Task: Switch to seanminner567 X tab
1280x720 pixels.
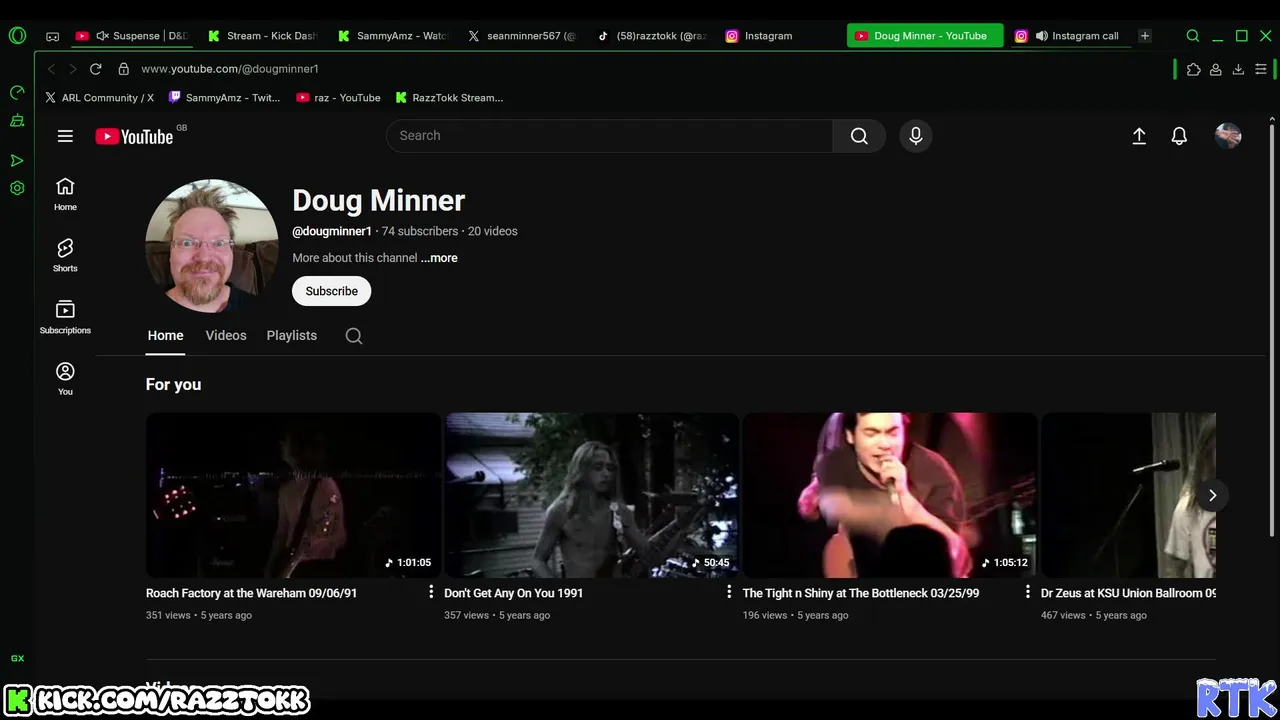Action: (522, 36)
